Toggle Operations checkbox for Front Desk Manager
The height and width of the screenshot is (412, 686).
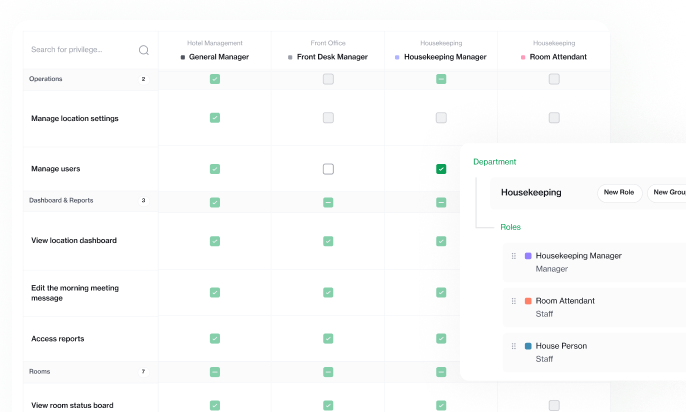(328, 79)
